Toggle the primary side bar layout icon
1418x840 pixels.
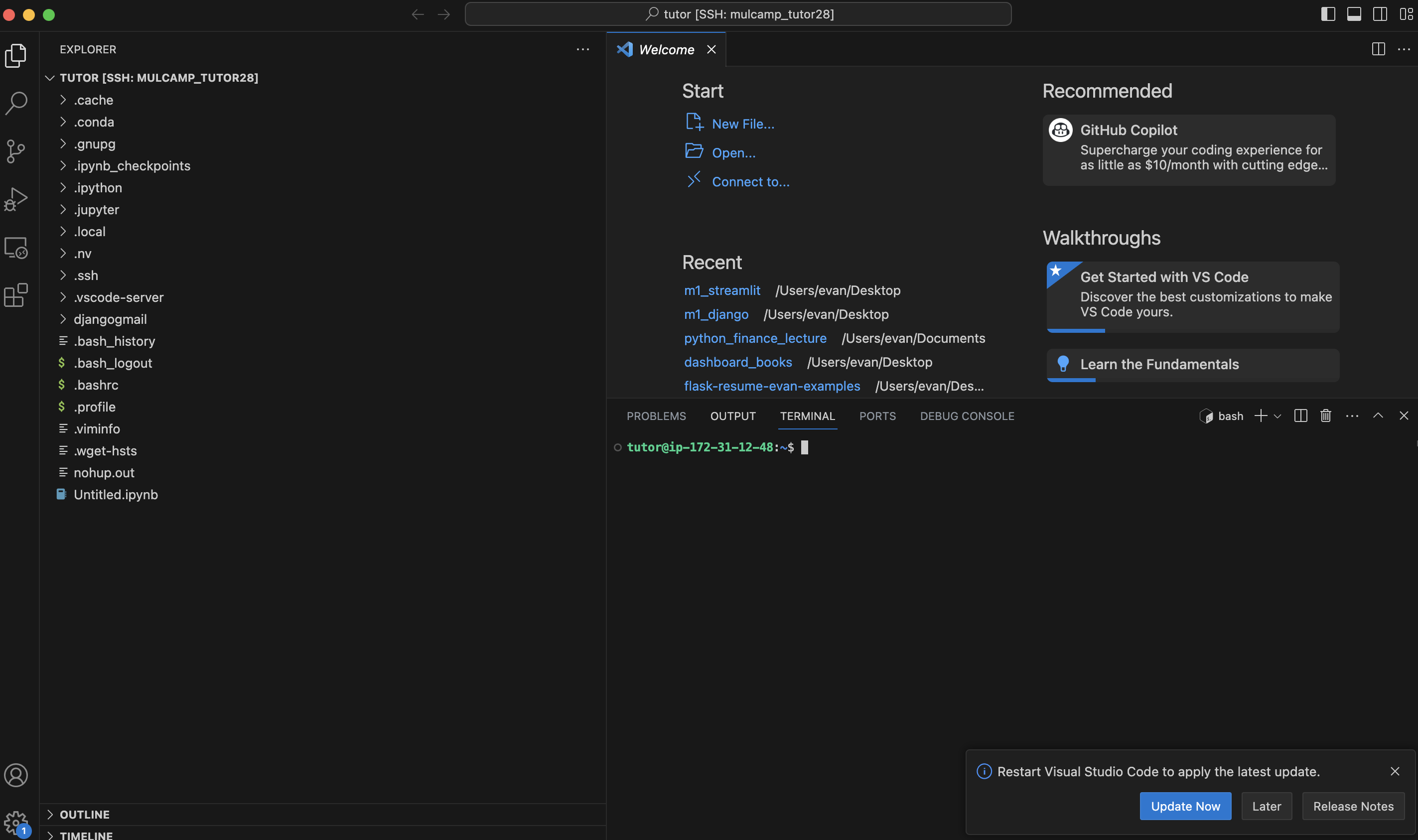coord(1328,14)
